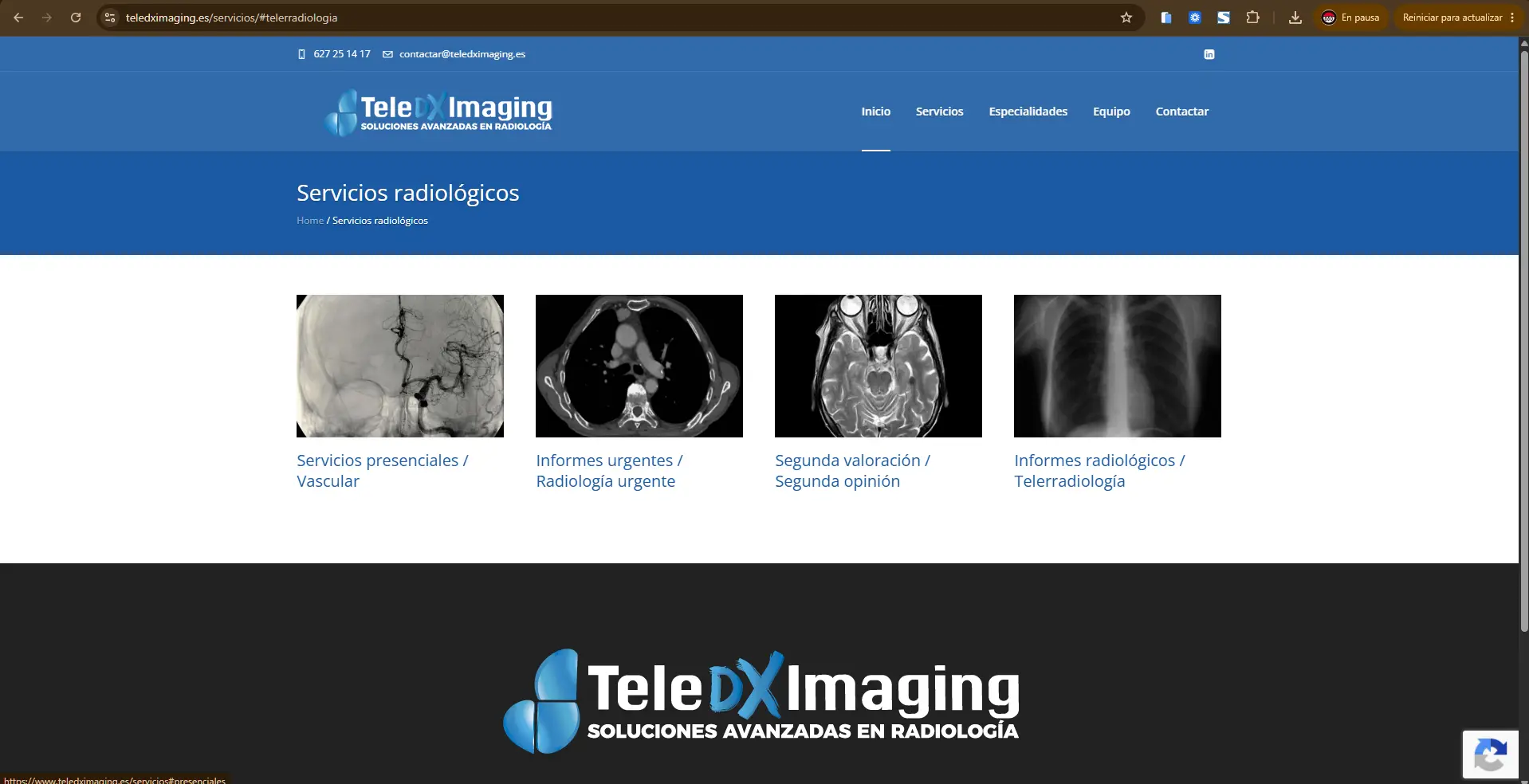This screenshot has width=1529, height=784.
Task: Click the angiography thumbnail image
Action: tap(400, 366)
